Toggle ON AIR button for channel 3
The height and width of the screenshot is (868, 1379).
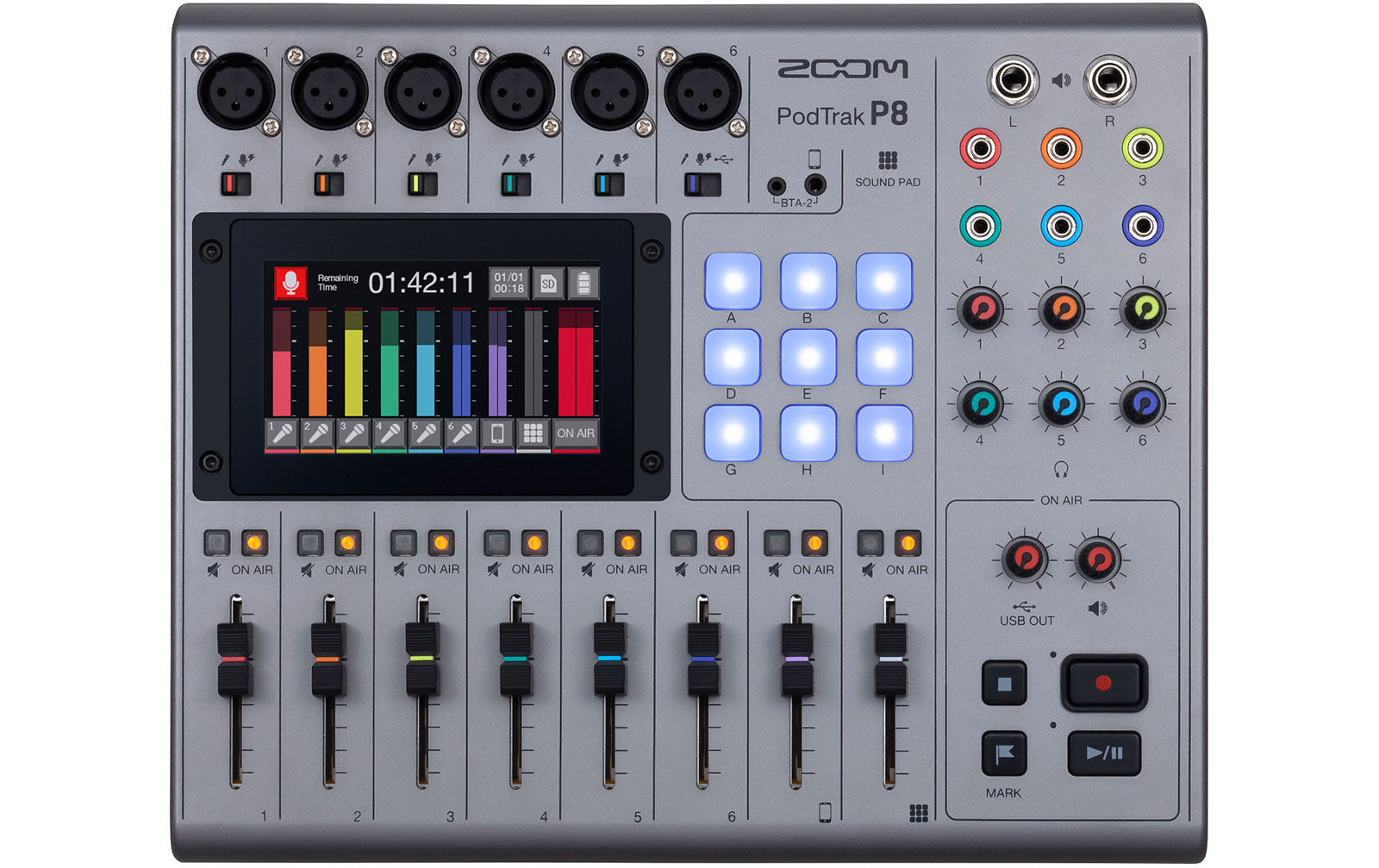(x=441, y=543)
